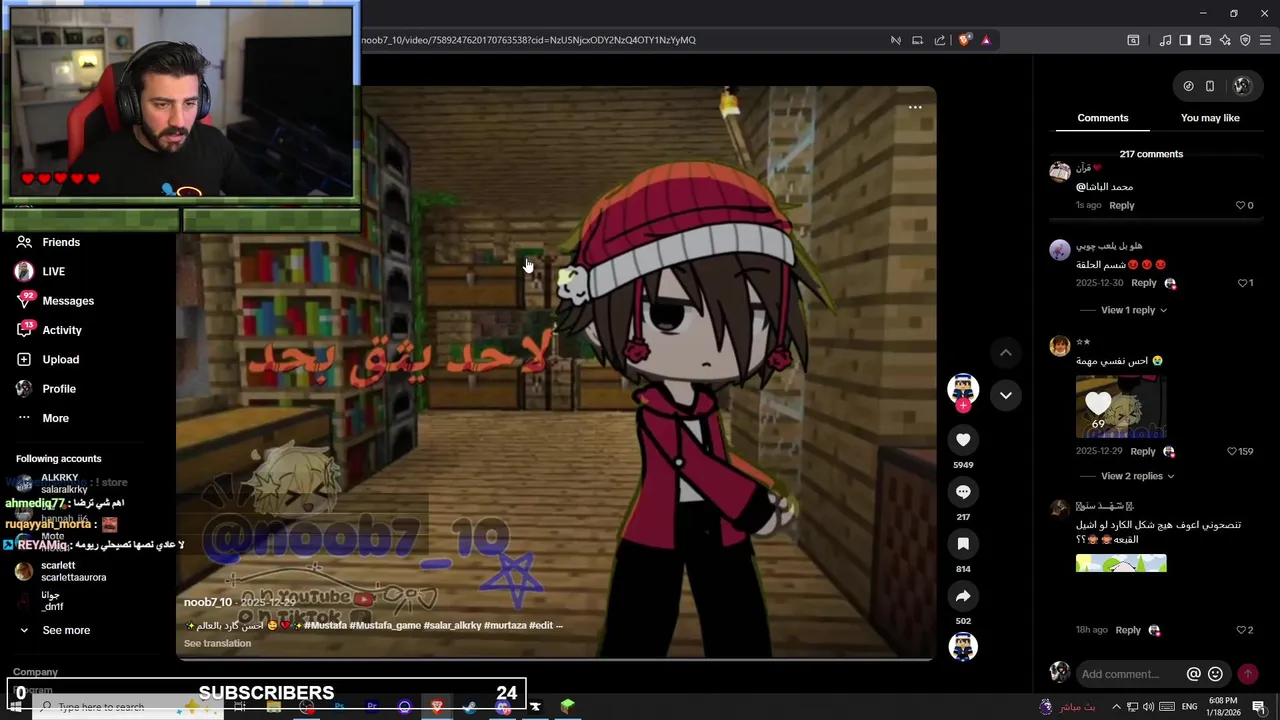
Task: Show hidden system tray icons
Action: click(1118, 707)
